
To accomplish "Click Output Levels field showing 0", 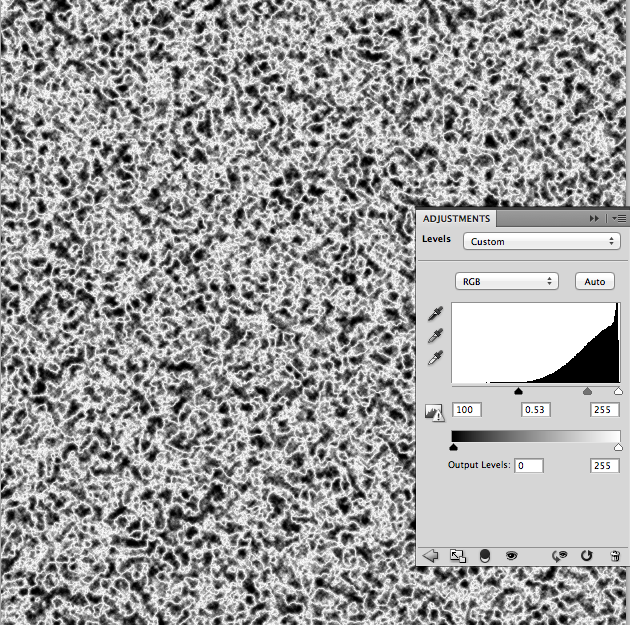I will pyautogui.click(x=529, y=466).
